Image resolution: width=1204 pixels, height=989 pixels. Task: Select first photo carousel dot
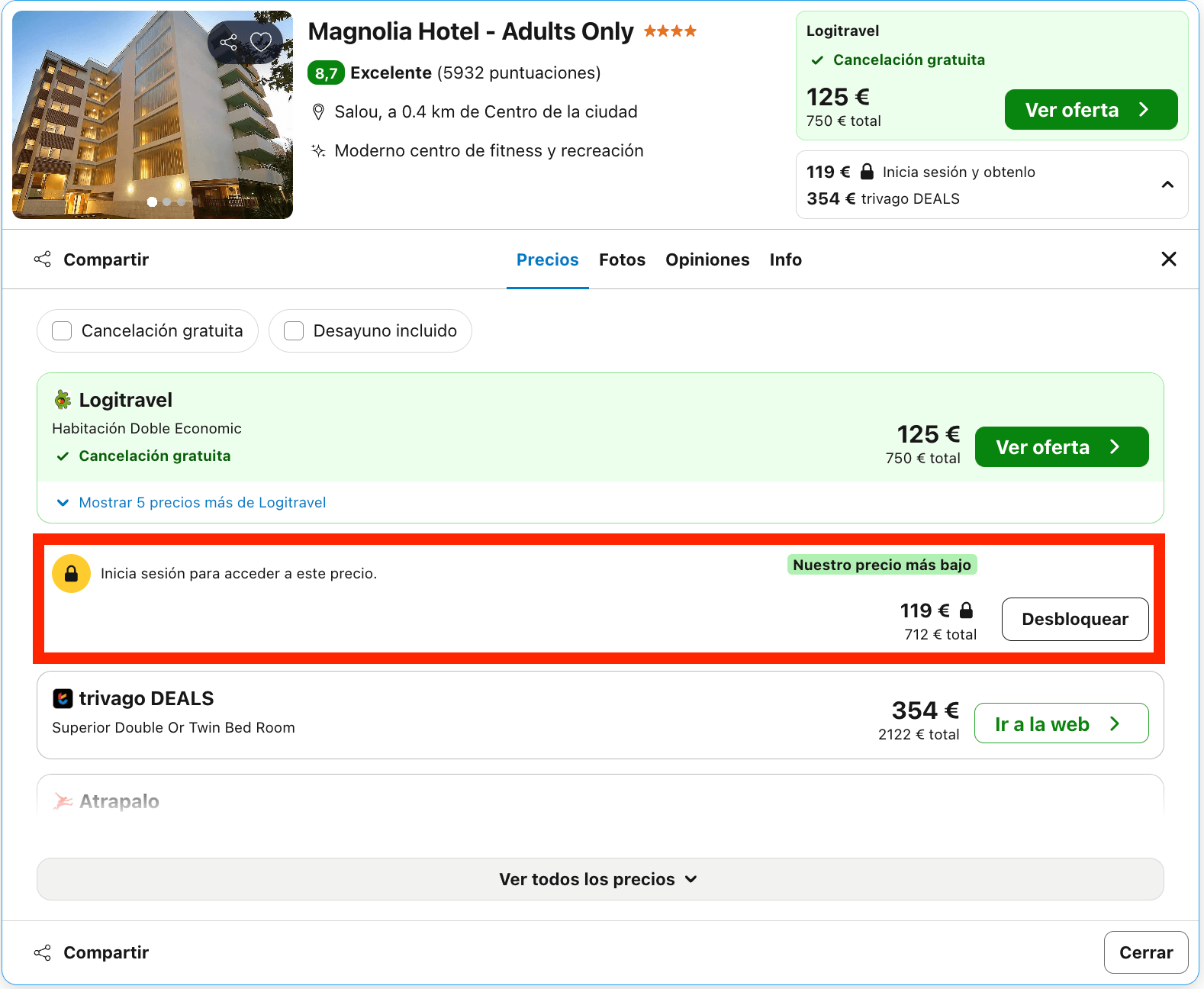152,202
